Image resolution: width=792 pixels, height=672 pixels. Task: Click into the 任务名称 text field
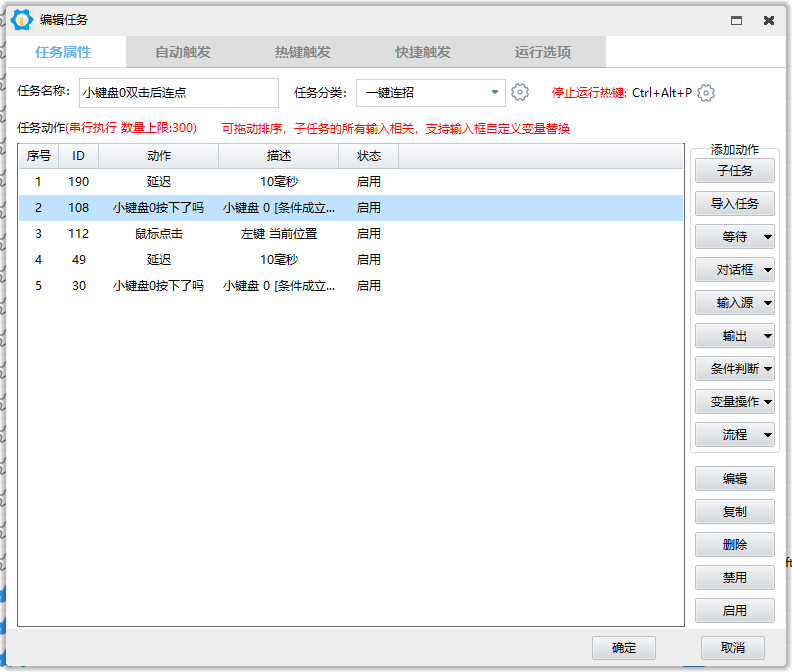pyautogui.click(x=178, y=93)
